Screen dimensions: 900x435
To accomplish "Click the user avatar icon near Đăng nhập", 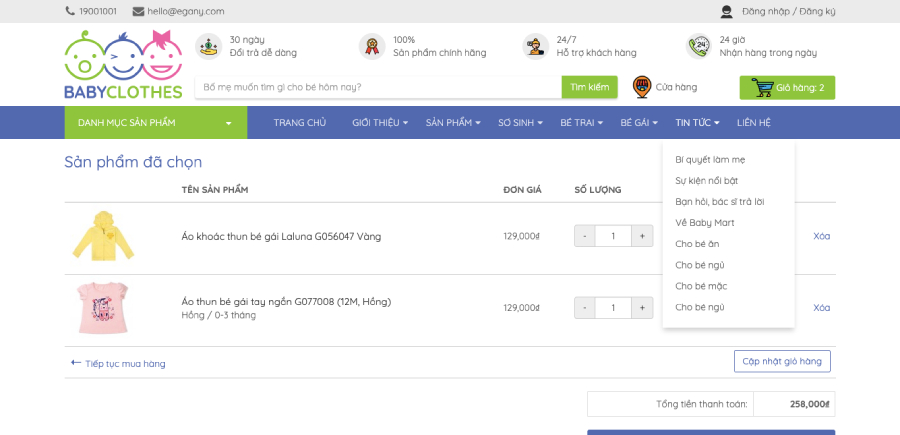I will point(727,11).
